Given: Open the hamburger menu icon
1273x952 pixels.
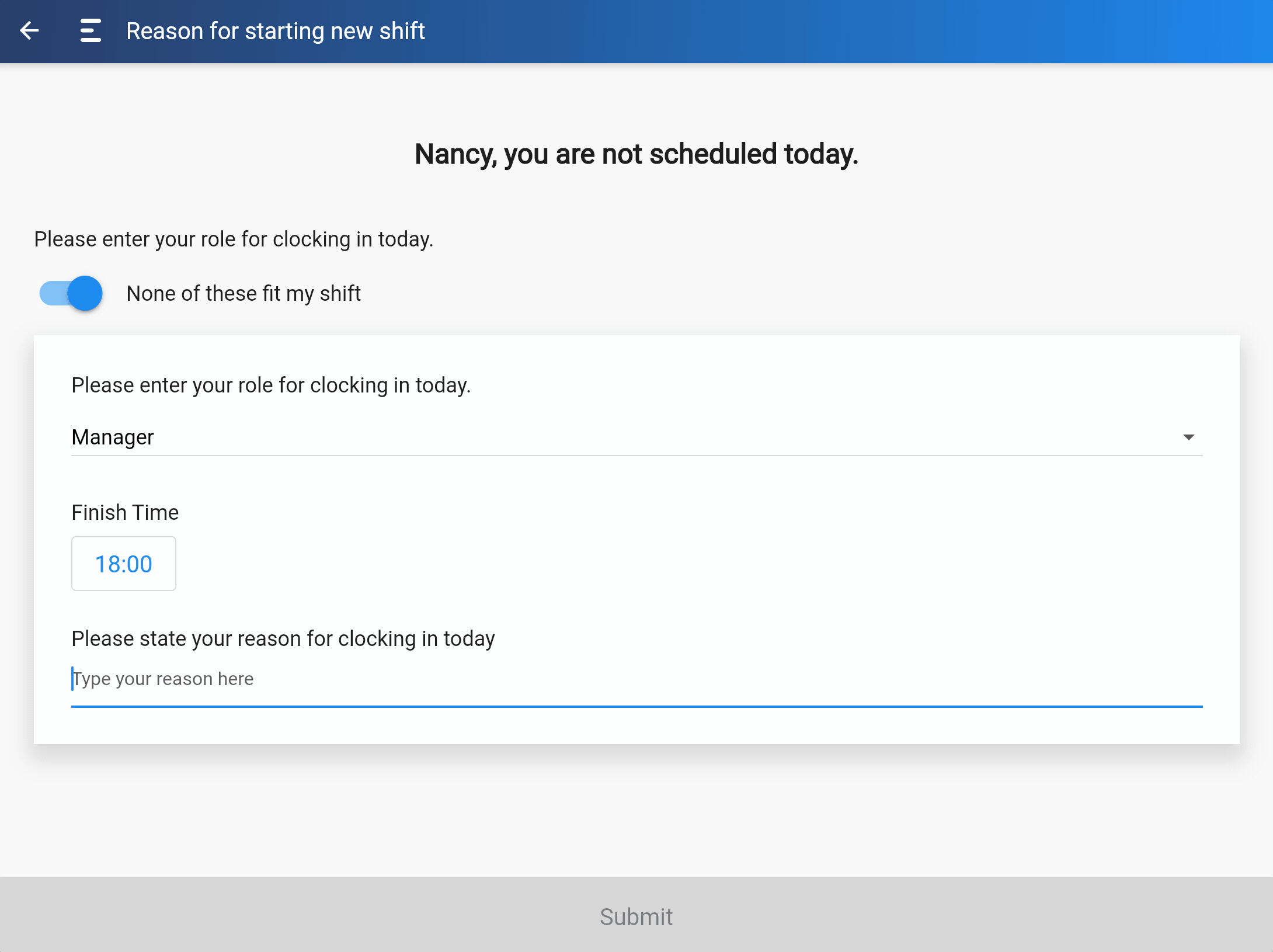Looking at the screenshot, I should (91, 30).
